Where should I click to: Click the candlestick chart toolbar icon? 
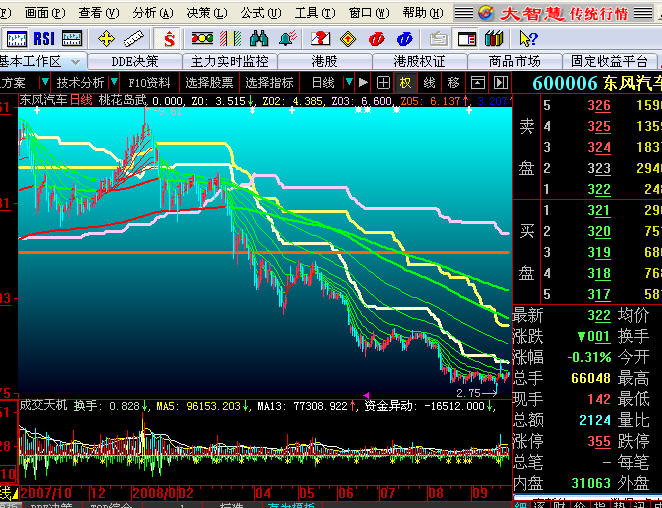point(17,39)
